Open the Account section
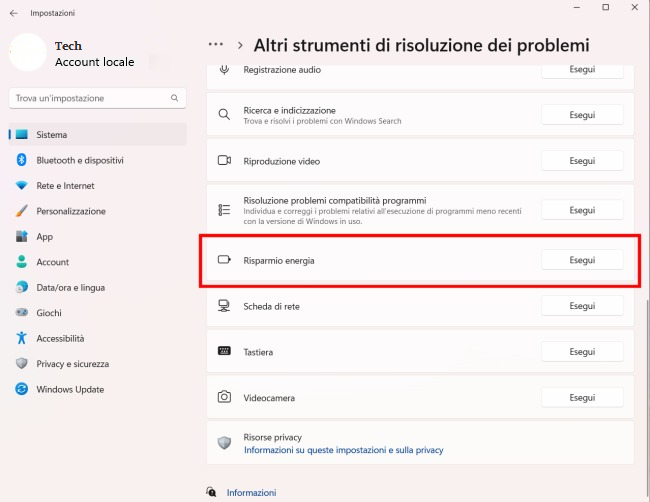Screen dimensions: 650x502 tap(52, 262)
